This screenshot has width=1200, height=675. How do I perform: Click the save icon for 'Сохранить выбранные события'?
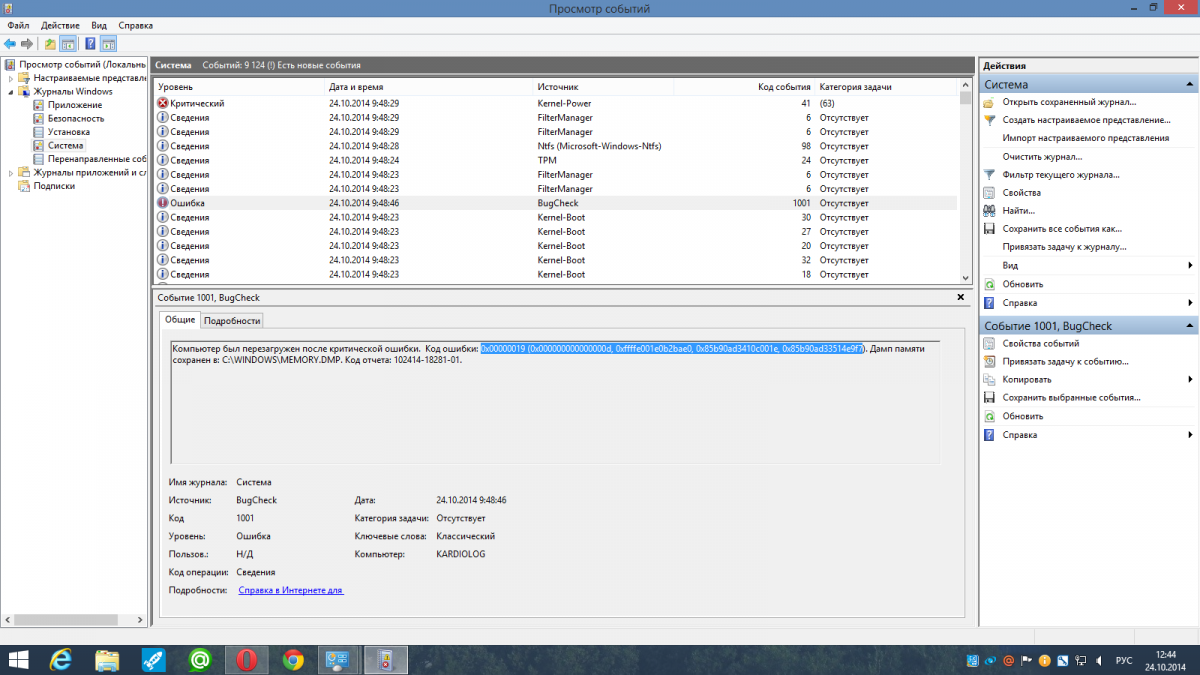coord(989,398)
